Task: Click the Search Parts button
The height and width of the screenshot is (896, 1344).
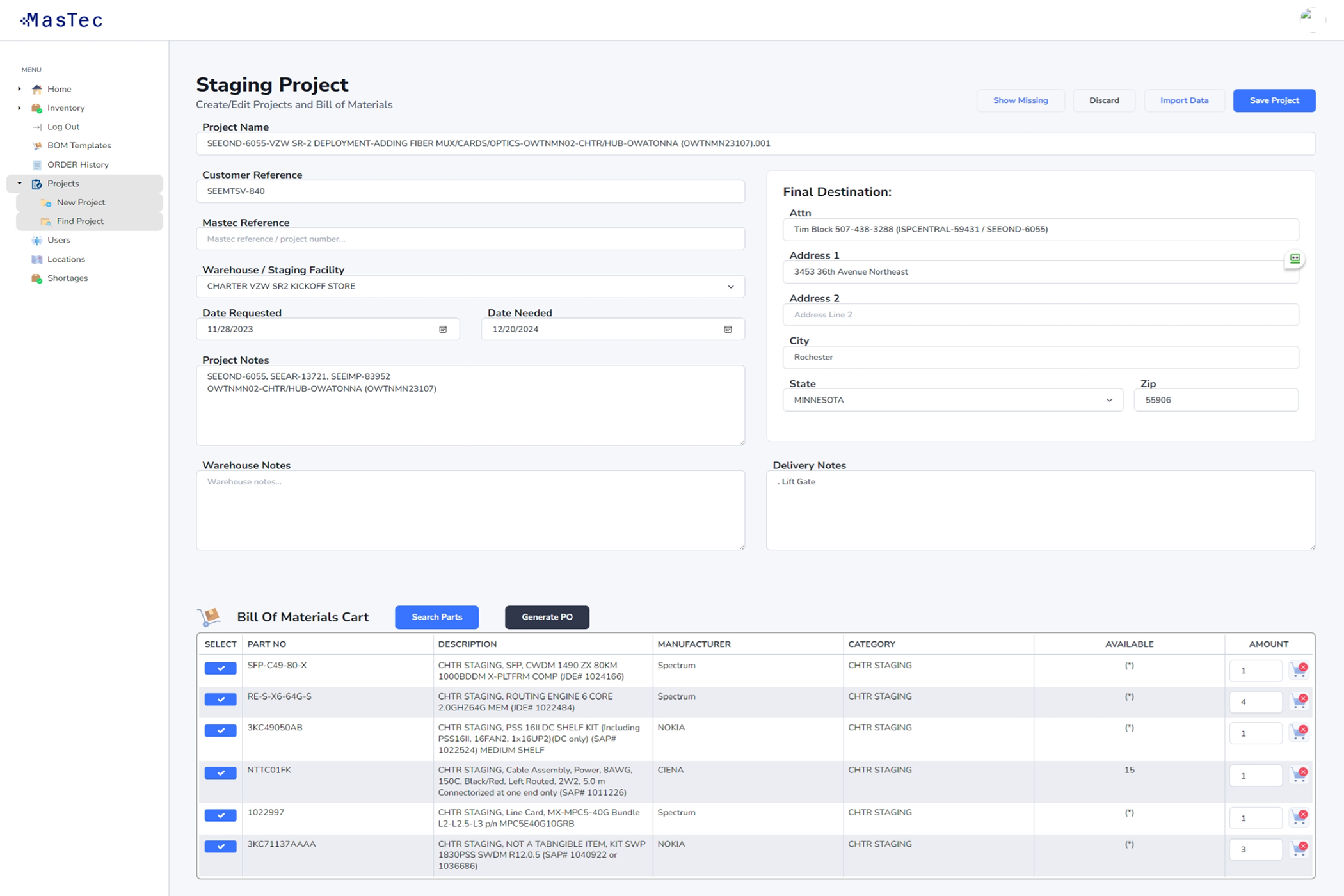Action: point(436,617)
